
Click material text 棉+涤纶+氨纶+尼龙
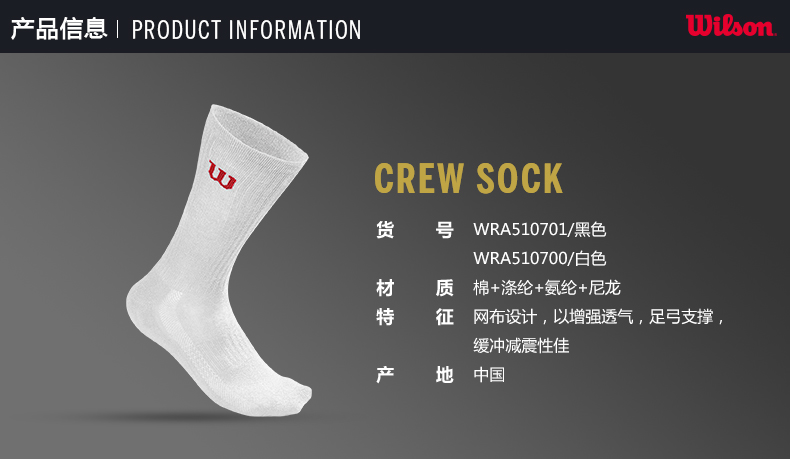[547, 288]
